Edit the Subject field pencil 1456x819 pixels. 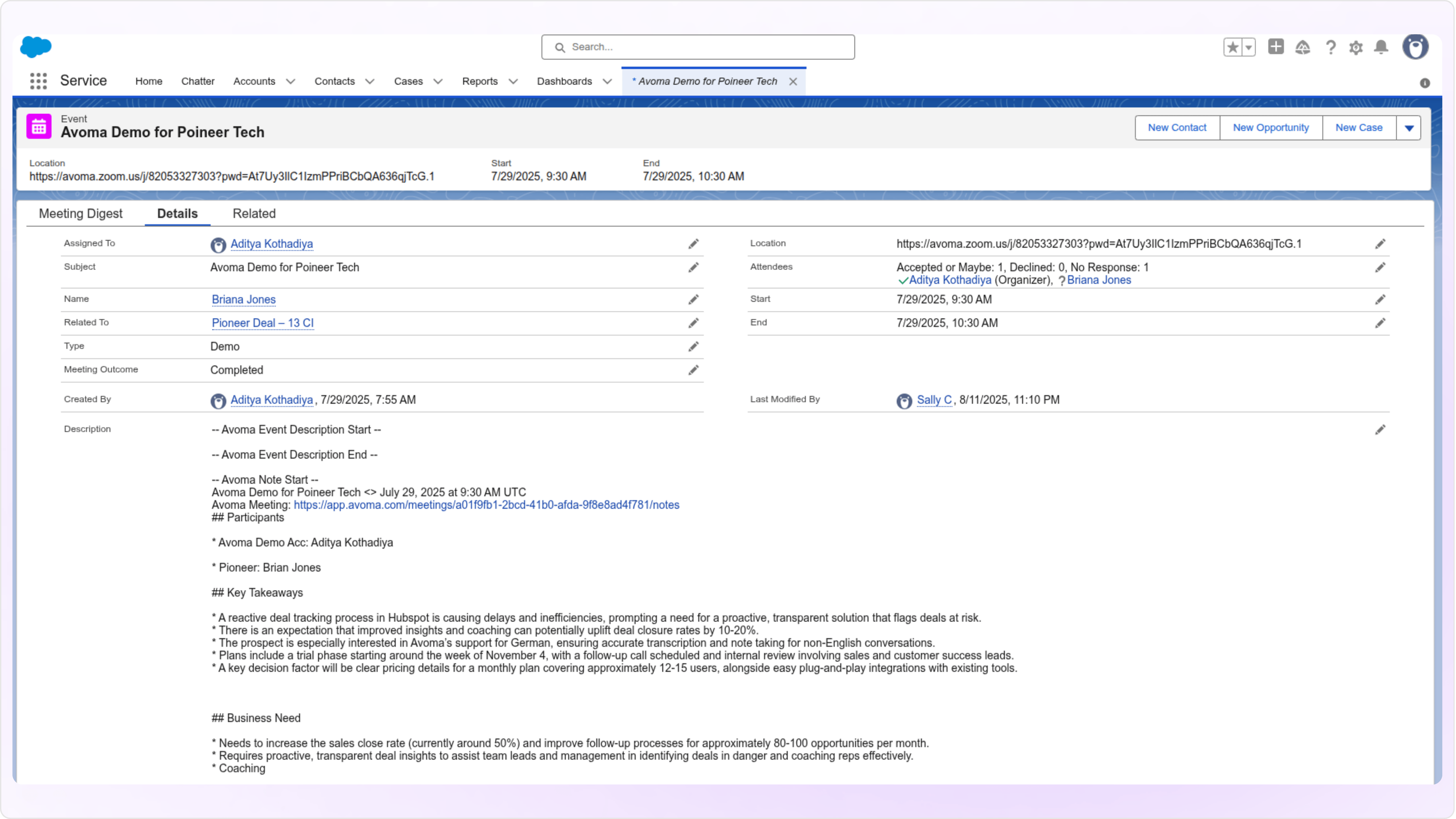pyautogui.click(x=693, y=268)
